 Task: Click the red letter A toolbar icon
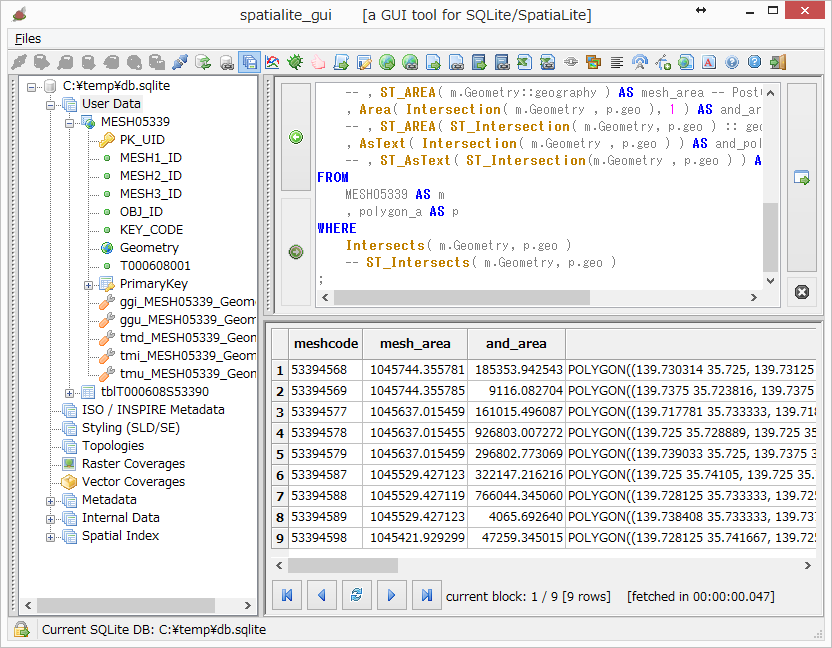pos(708,62)
